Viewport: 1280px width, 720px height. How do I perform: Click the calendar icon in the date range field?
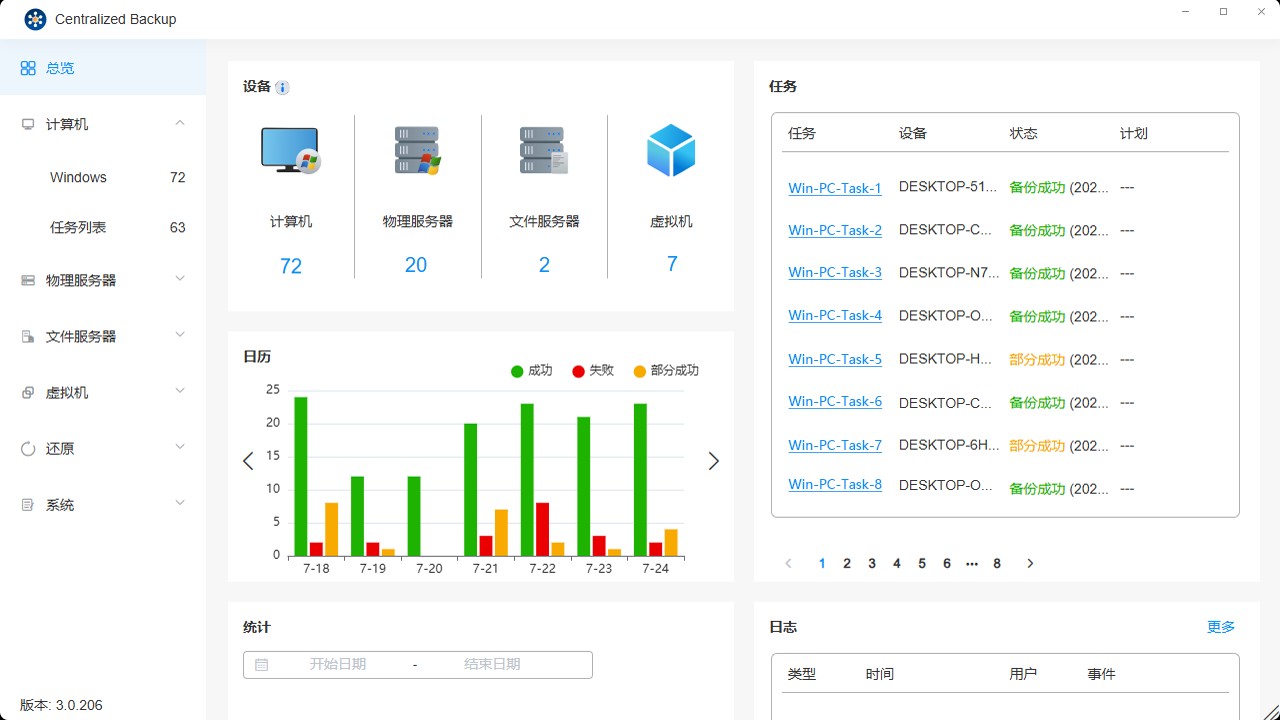pyautogui.click(x=262, y=664)
